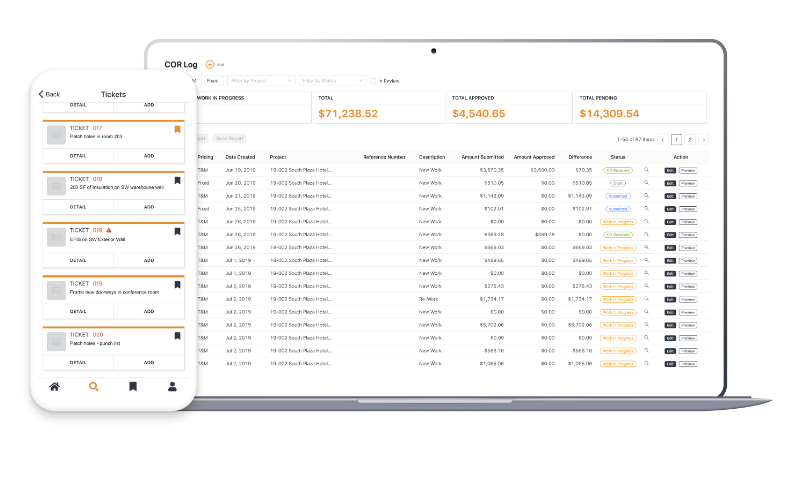Open the profile person icon on phone
Screen dimensions: 801x487
(x=172, y=386)
